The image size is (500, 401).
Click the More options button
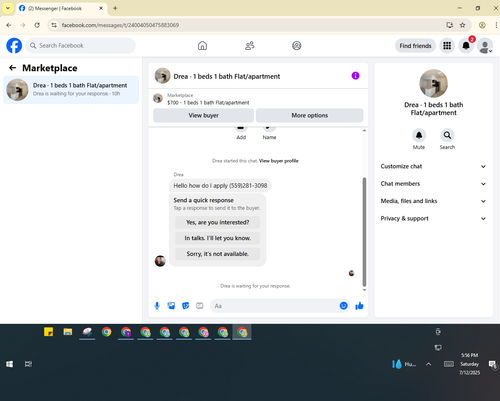pos(309,115)
